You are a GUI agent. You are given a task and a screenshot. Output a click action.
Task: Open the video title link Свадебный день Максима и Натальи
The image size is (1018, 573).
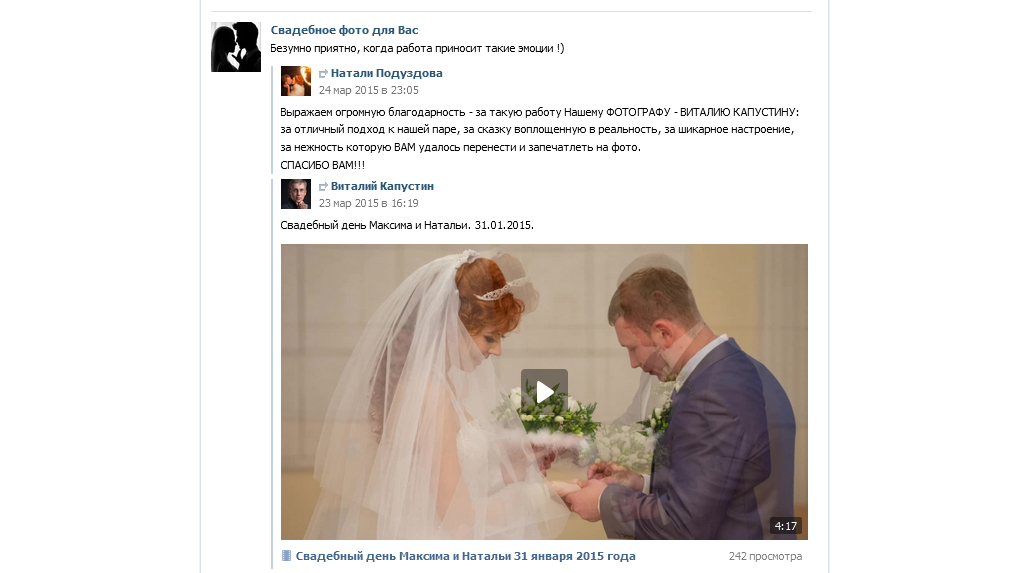(x=466, y=556)
